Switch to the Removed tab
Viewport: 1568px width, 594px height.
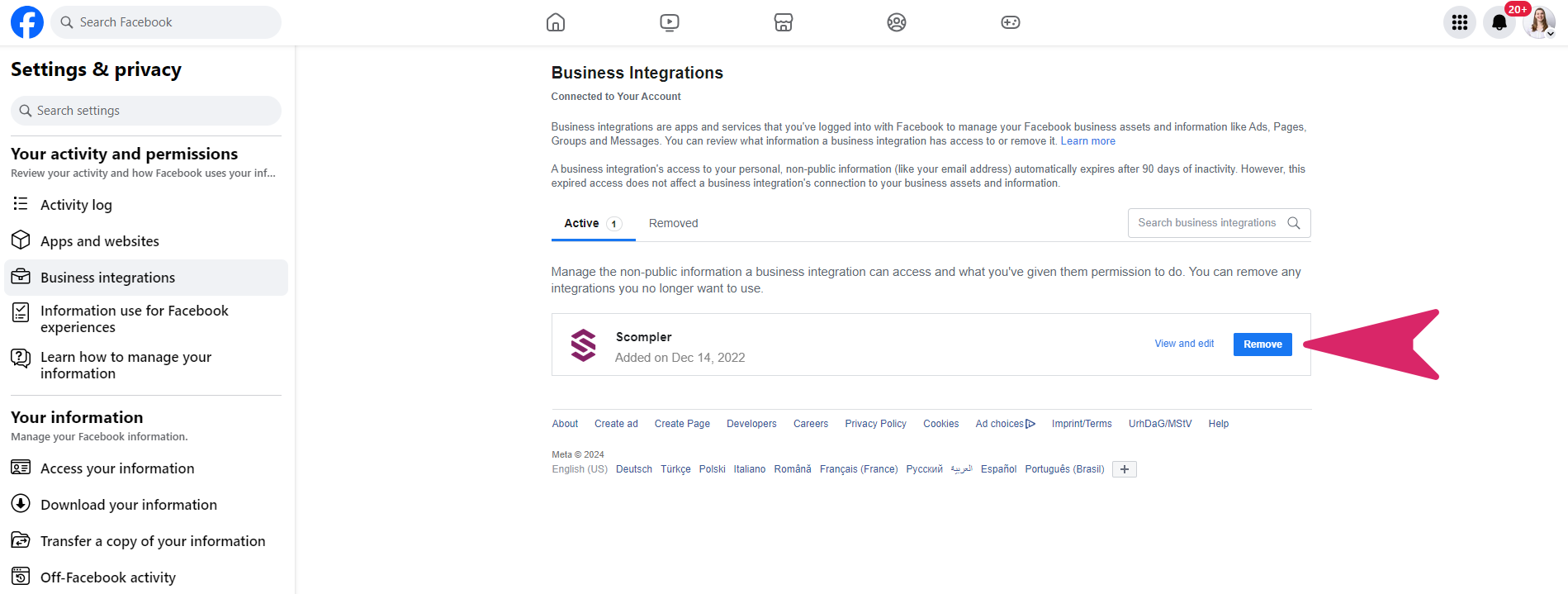click(x=673, y=224)
